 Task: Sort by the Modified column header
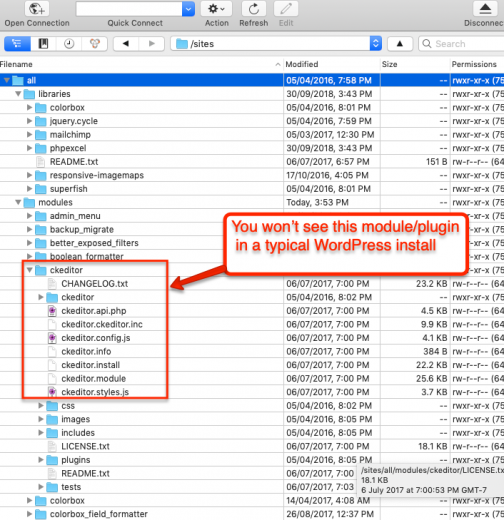(x=302, y=64)
